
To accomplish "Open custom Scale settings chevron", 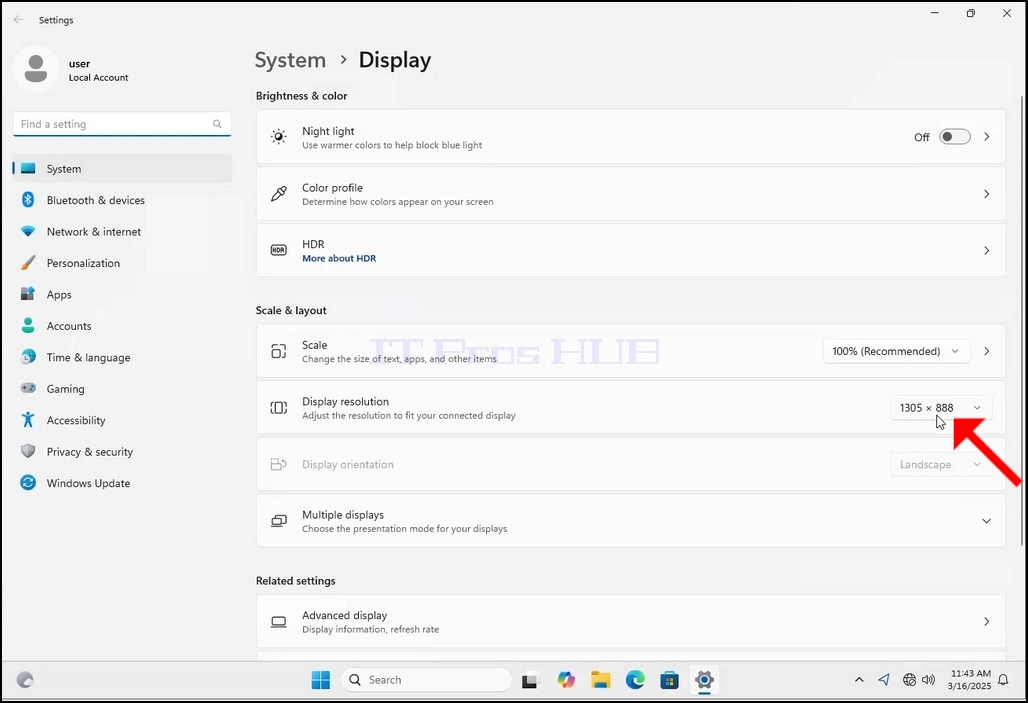I will point(986,352).
